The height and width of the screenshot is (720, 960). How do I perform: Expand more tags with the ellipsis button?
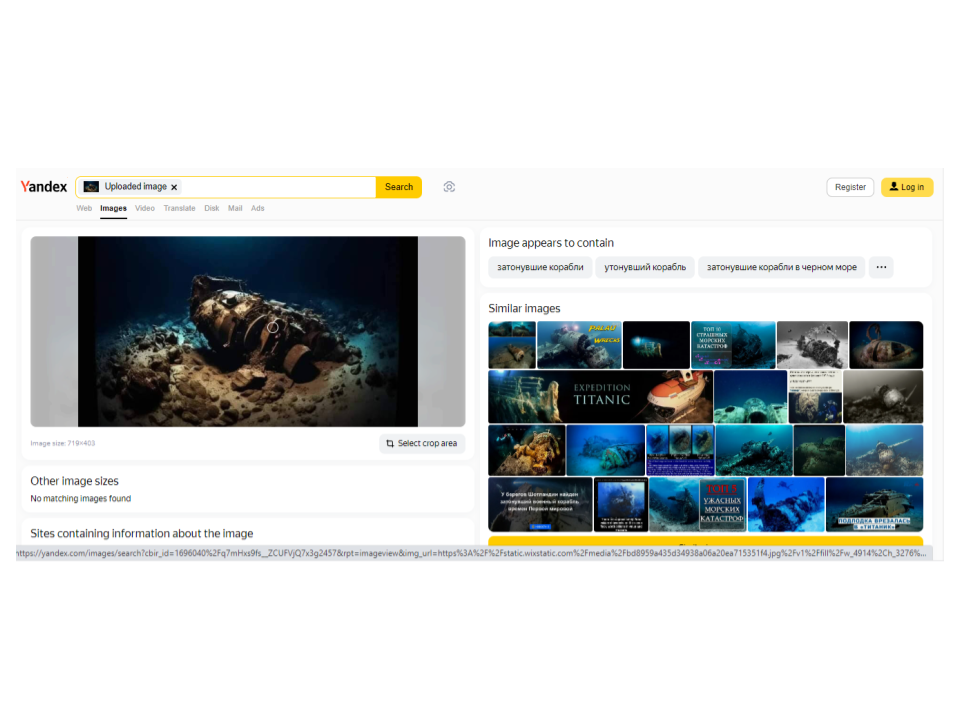click(x=881, y=267)
